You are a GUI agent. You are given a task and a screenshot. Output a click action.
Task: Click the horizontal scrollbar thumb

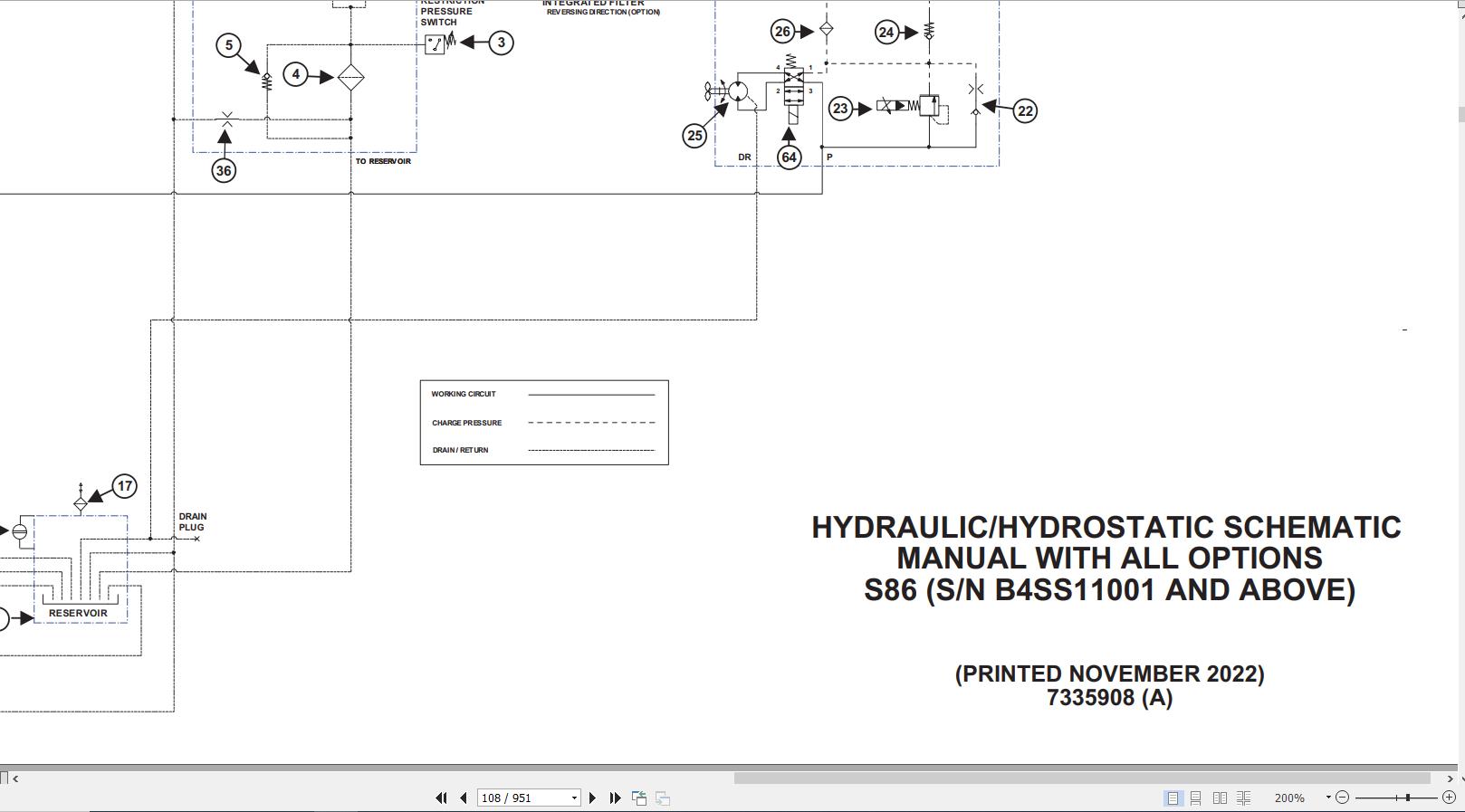click(1082, 778)
